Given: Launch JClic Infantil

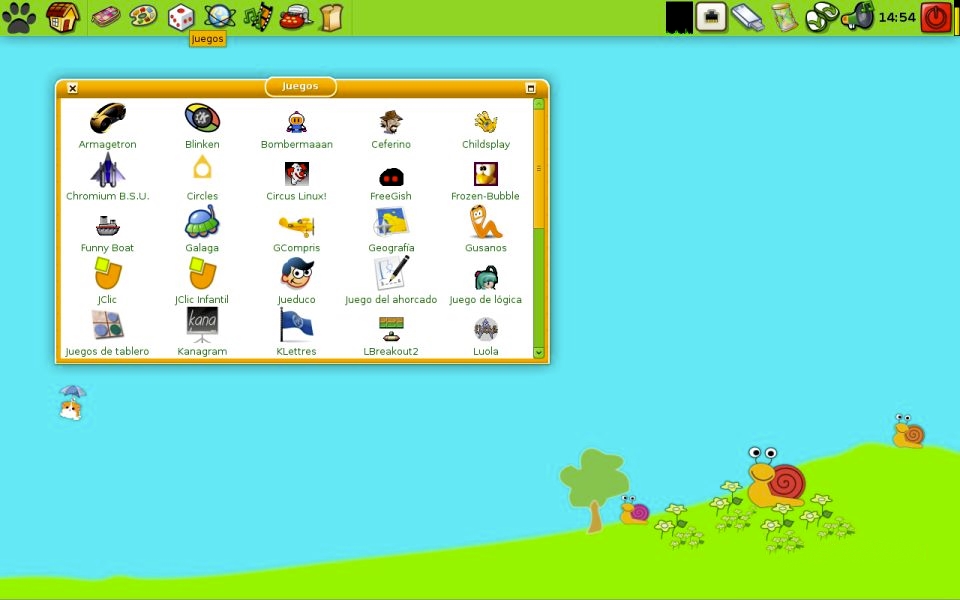Looking at the screenshot, I should [202, 273].
